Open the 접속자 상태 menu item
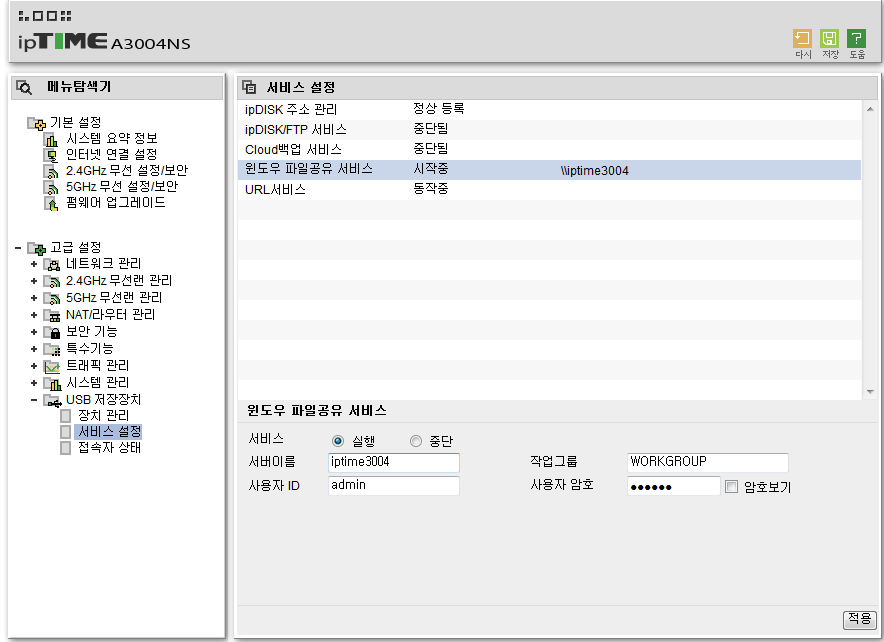 click(109, 448)
